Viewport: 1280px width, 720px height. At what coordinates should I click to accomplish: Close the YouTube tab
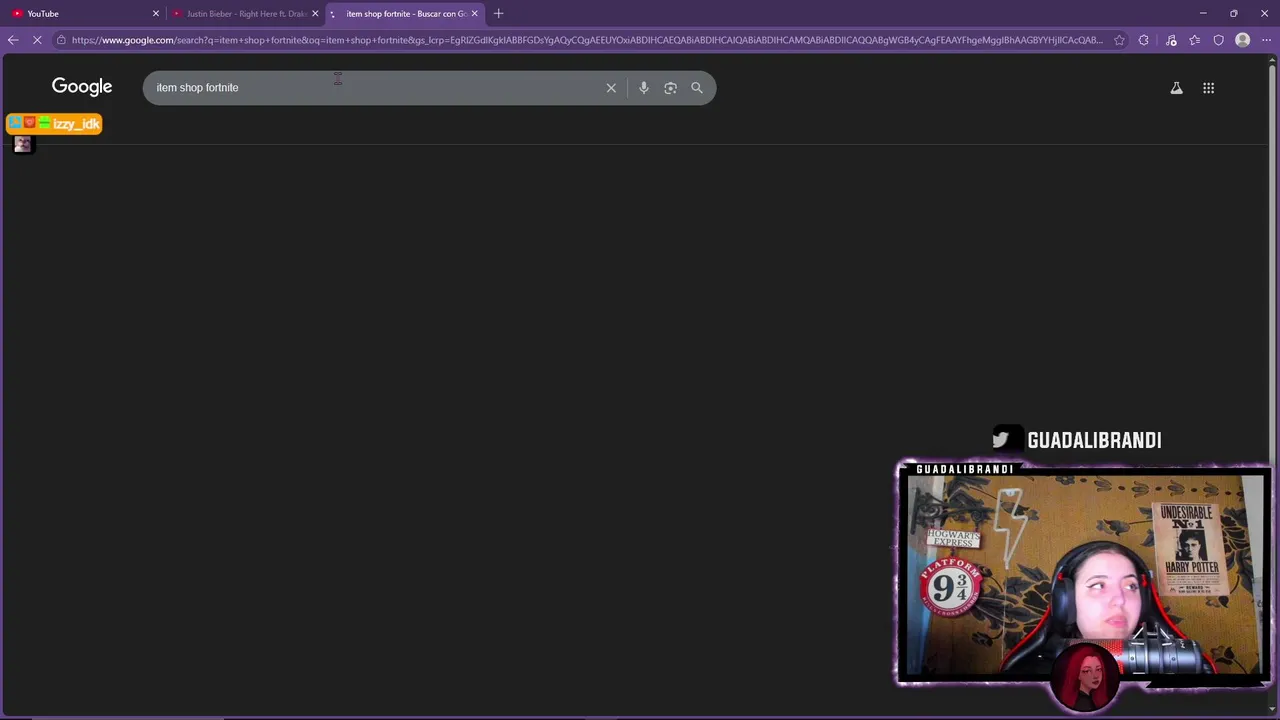click(x=156, y=14)
